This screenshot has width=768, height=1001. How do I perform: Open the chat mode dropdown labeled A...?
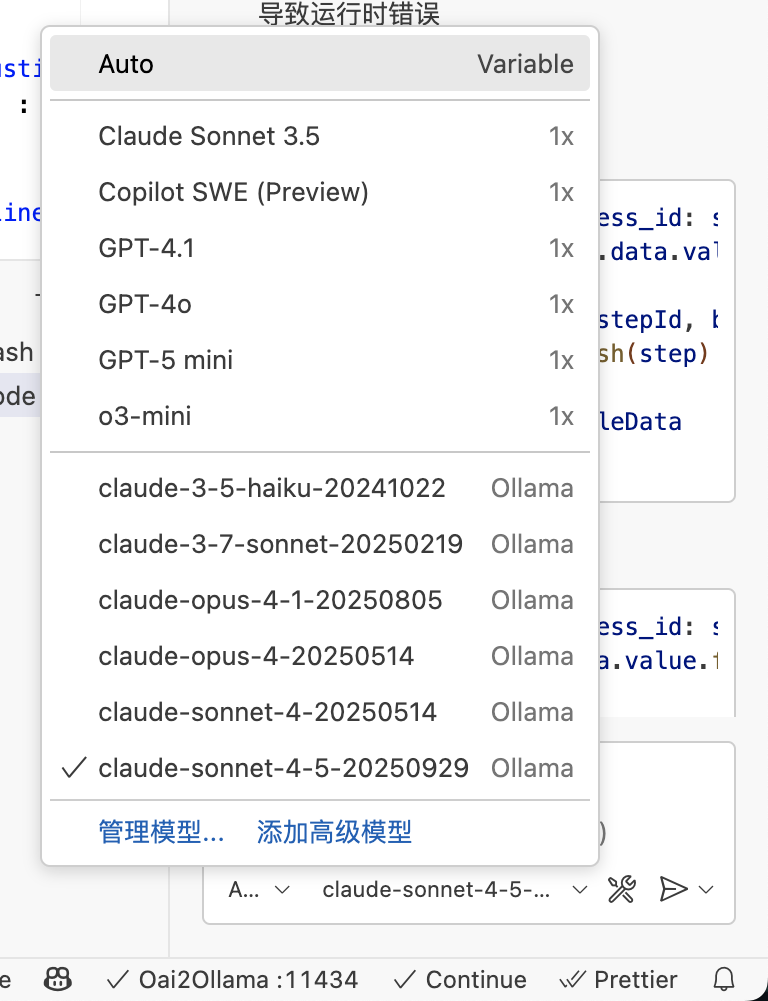259,889
